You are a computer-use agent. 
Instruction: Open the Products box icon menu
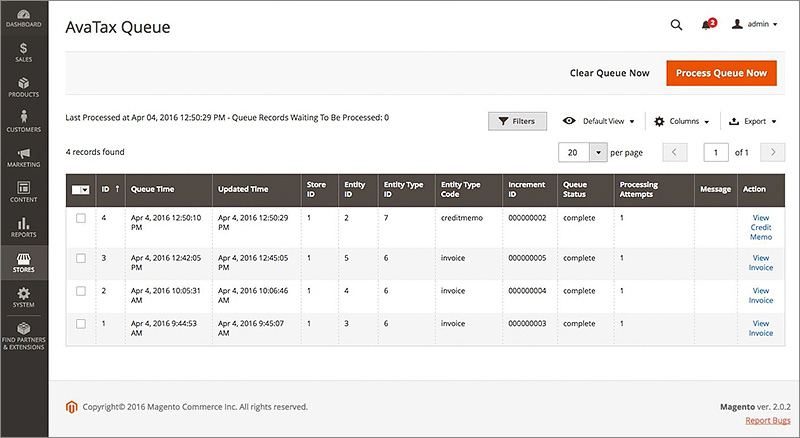point(23,87)
